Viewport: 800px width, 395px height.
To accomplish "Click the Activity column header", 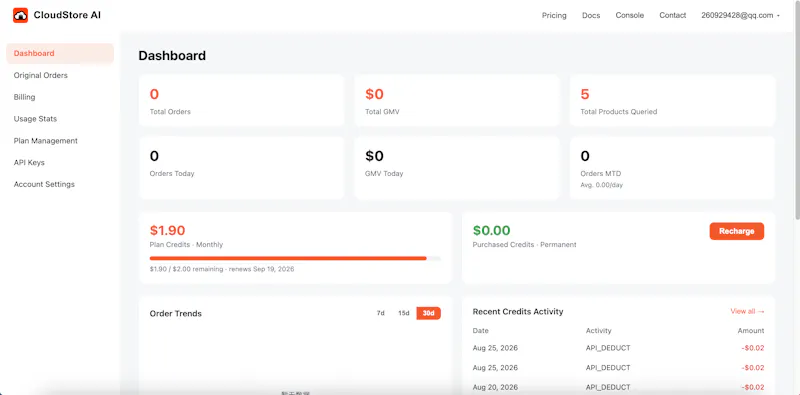I will [598, 331].
